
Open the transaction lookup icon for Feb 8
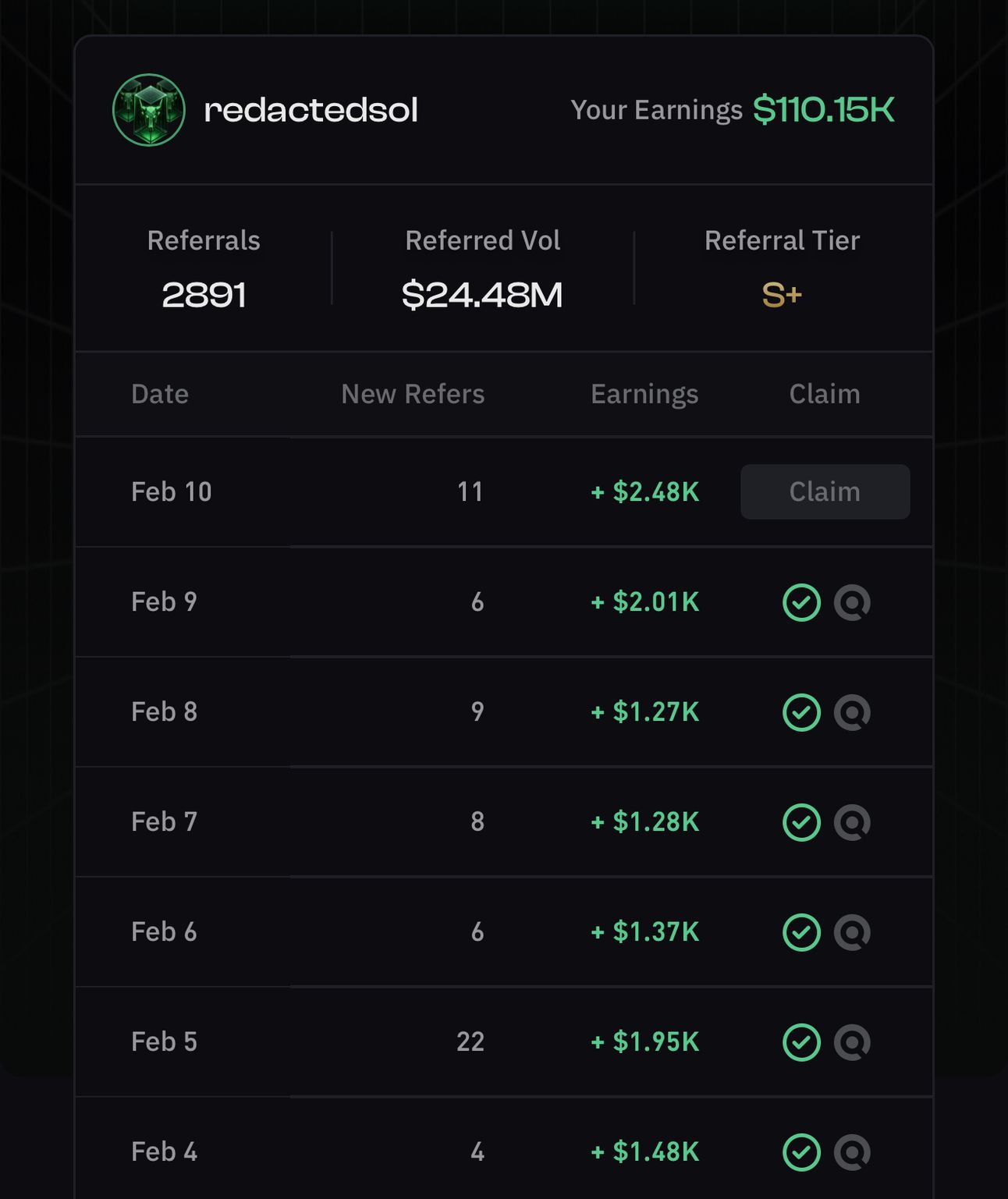click(x=852, y=712)
